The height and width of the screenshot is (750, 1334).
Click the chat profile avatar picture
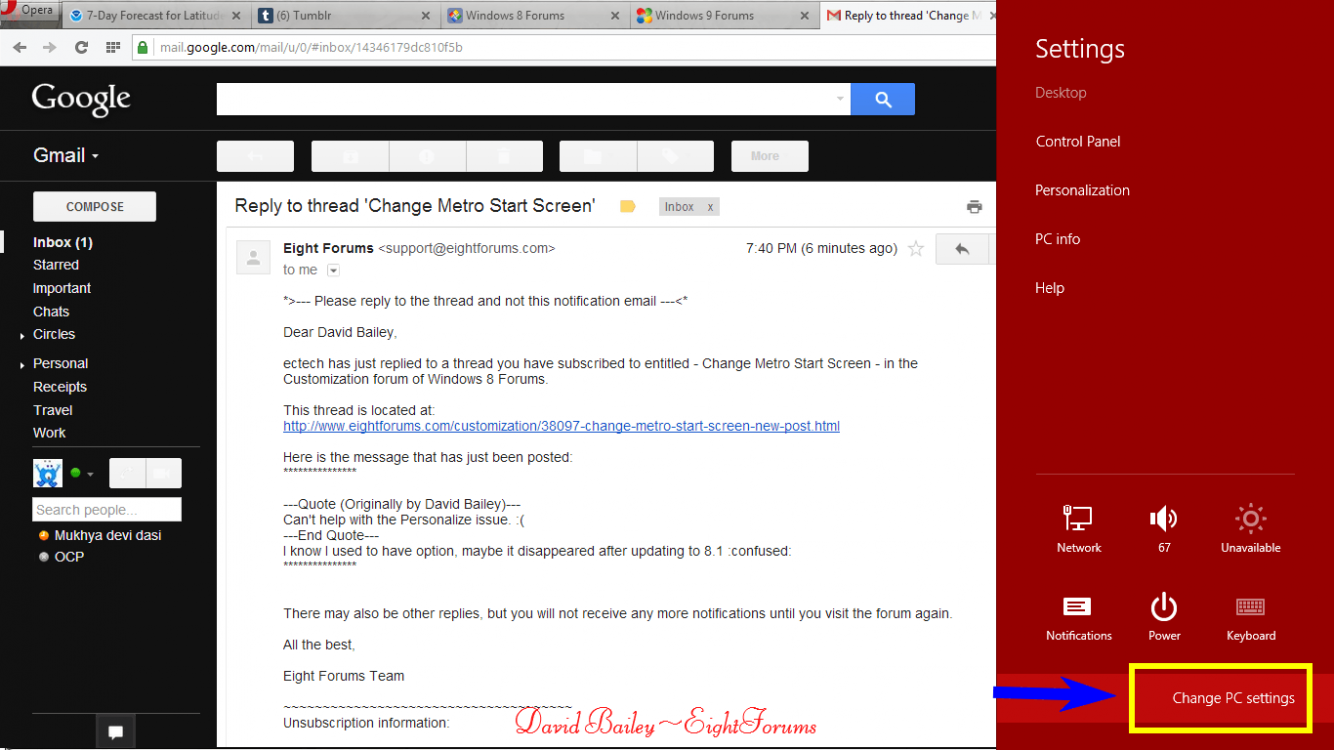(x=47, y=473)
